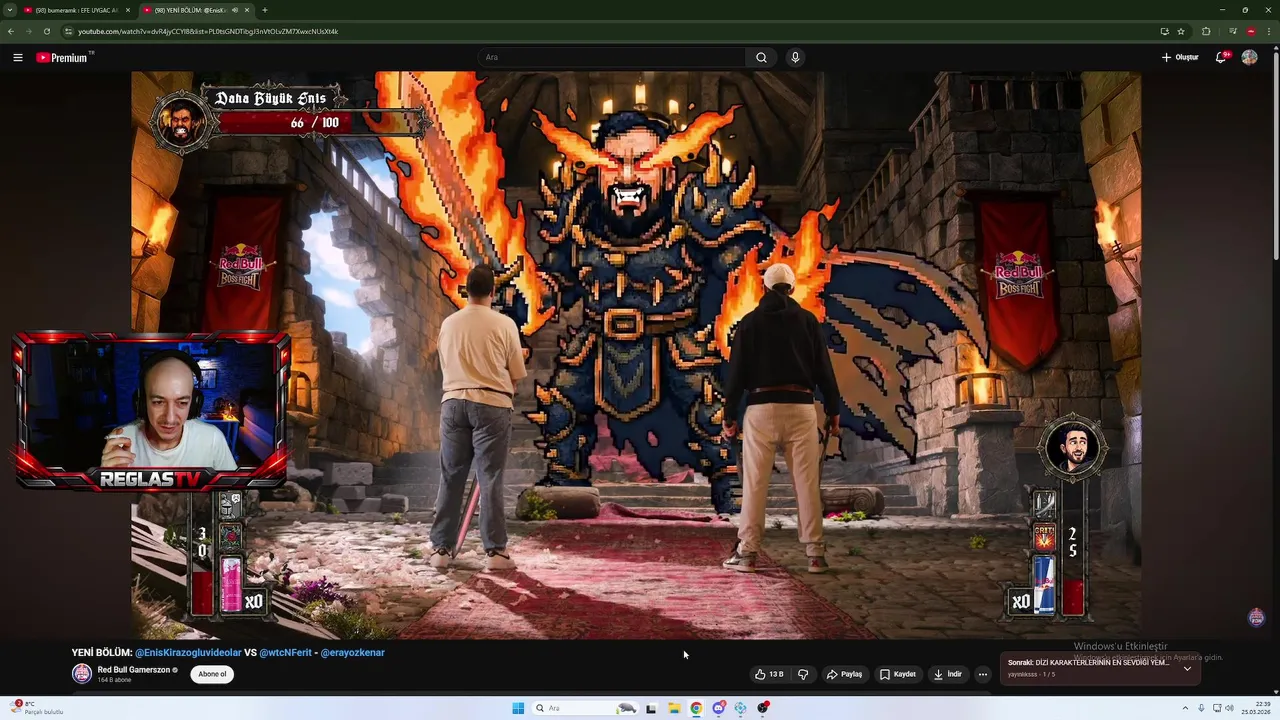Open the more actions three-dot menu
1280x720 pixels.
point(982,674)
